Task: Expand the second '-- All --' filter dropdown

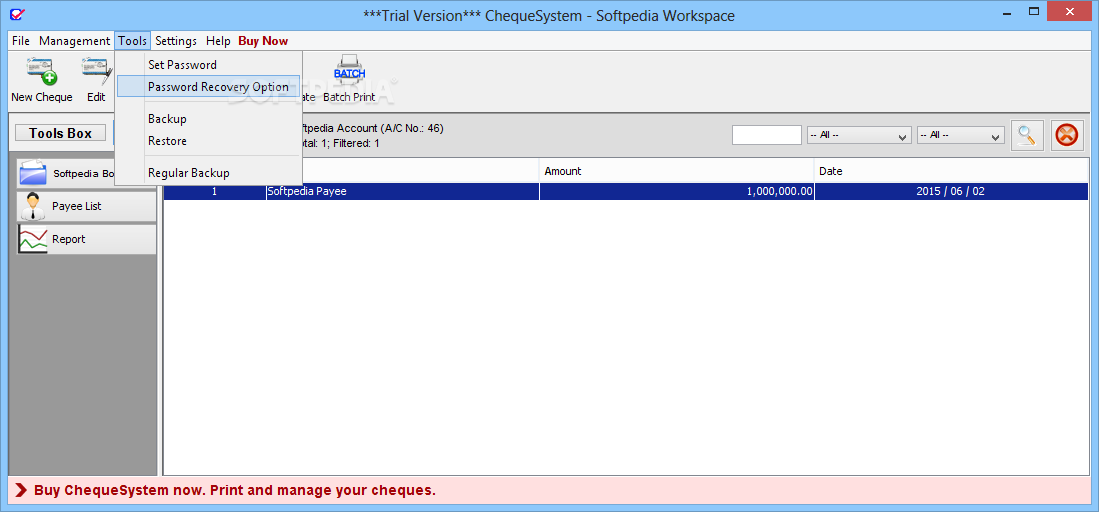Action: tap(961, 135)
